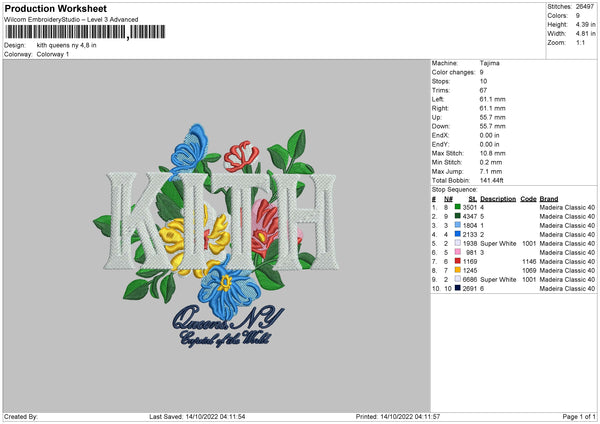
Task: Select stitch count '2691' in stop row 10
Action: 470,289
